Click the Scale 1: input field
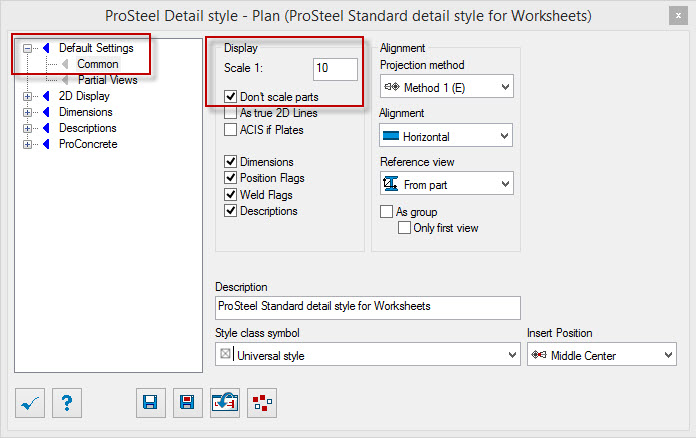Screen dimensions: 696x438 click(x=335, y=69)
